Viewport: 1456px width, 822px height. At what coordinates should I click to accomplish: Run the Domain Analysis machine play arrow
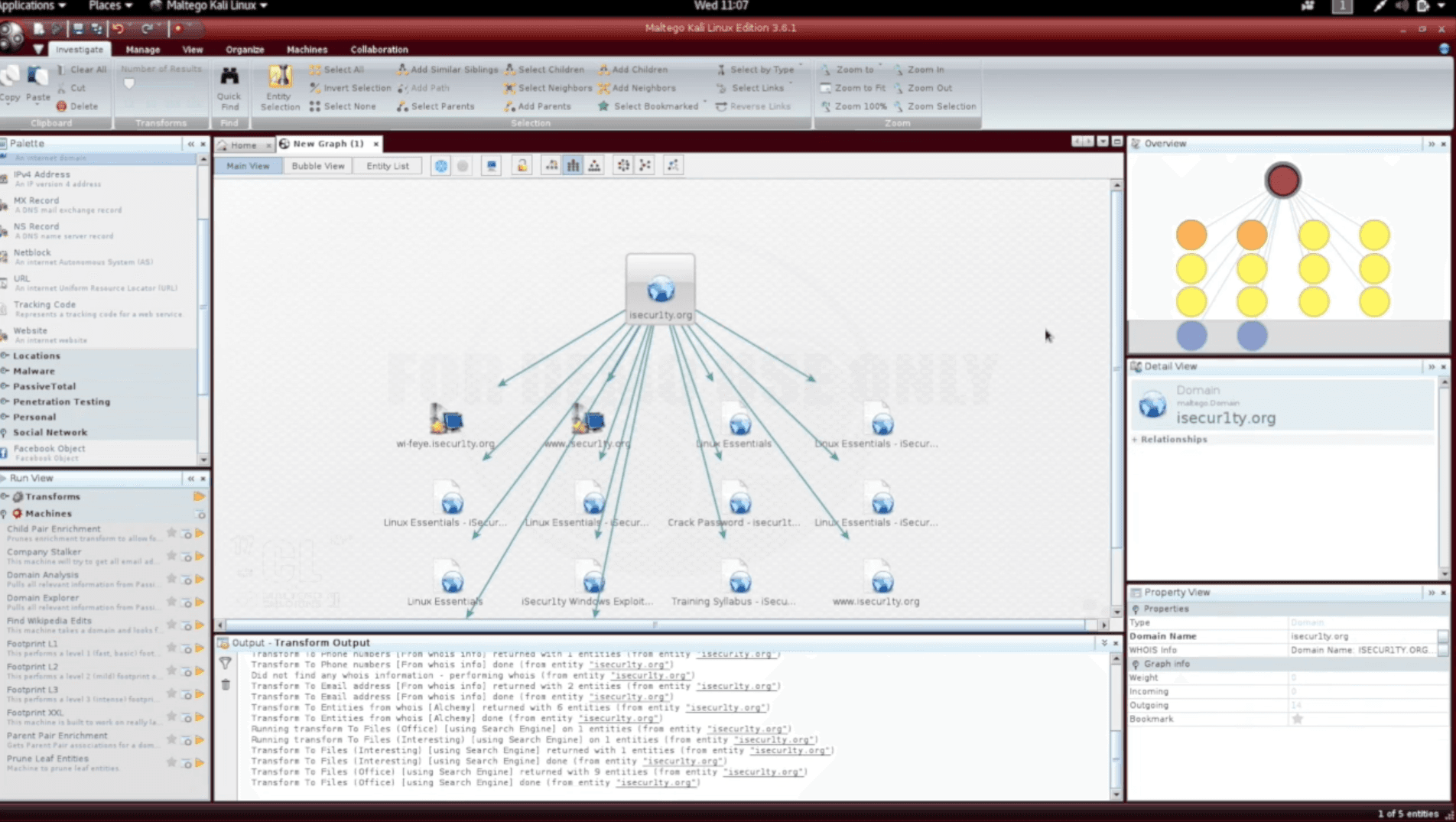pyautogui.click(x=200, y=579)
